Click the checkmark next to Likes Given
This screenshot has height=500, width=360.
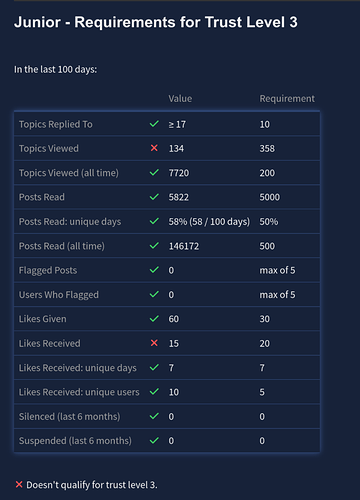point(154,318)
